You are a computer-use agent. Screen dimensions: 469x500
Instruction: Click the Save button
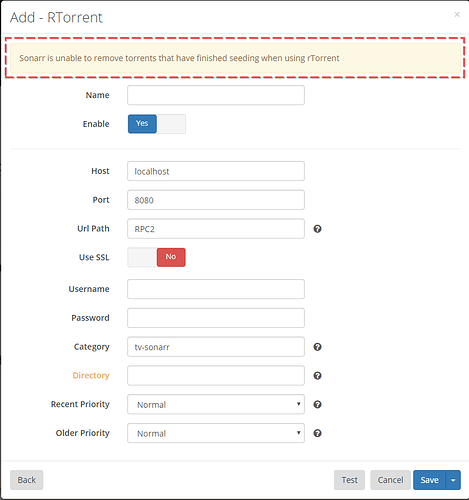pos(429,480)
